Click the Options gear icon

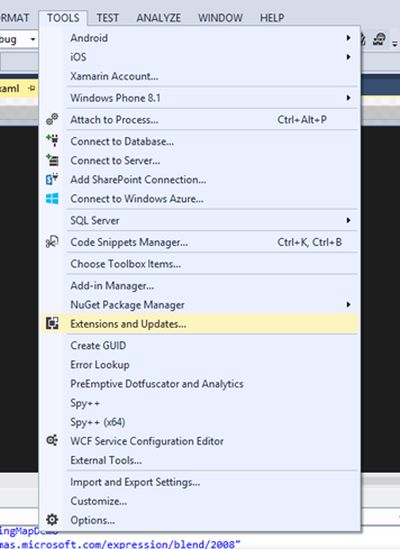pyautogui.click(x=52, y=520)
